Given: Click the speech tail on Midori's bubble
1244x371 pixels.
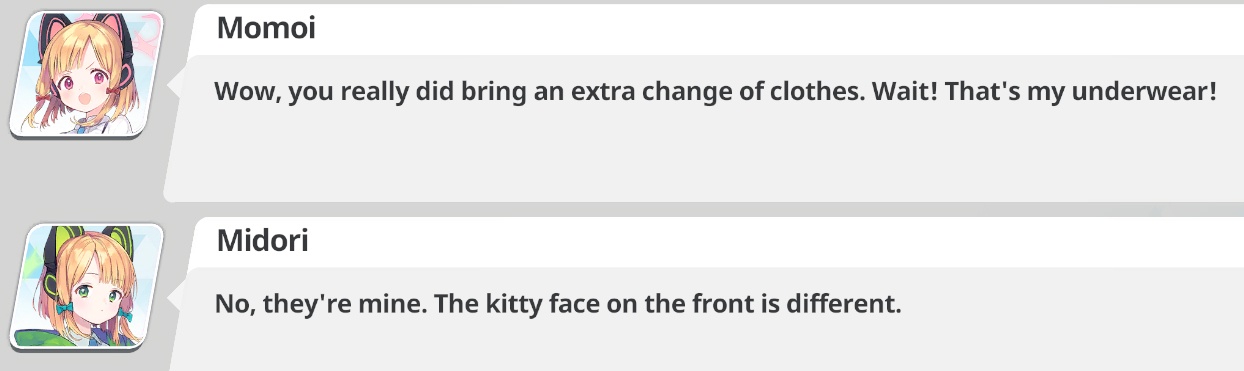Looking at the screenshot, I should tap(174, 298).
